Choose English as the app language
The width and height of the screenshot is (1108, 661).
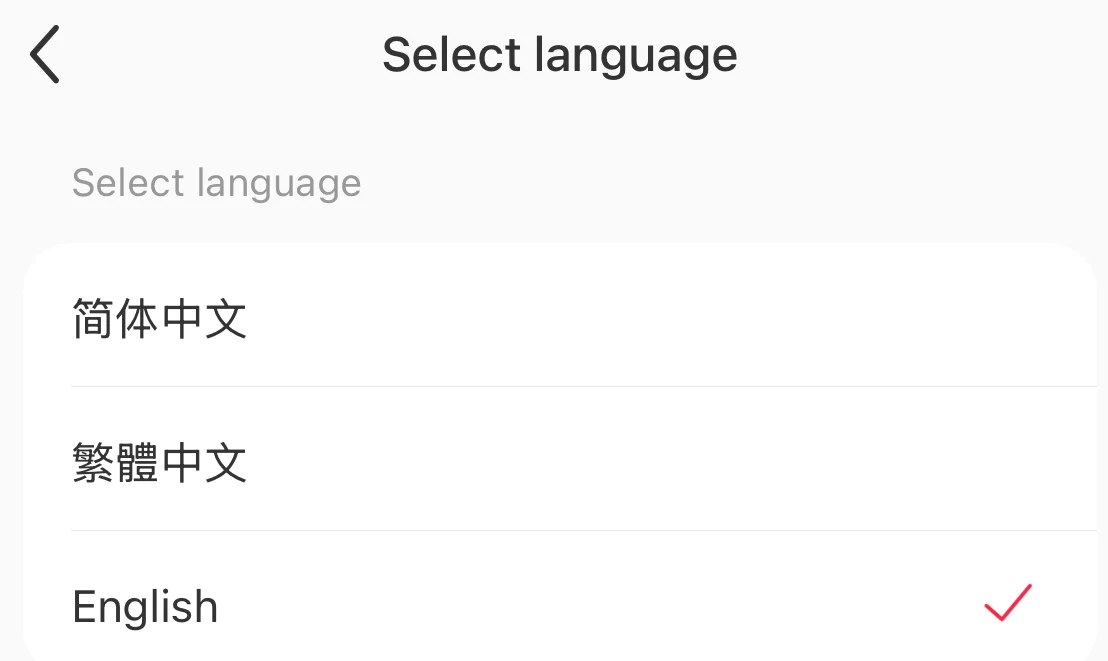[146, 607]
